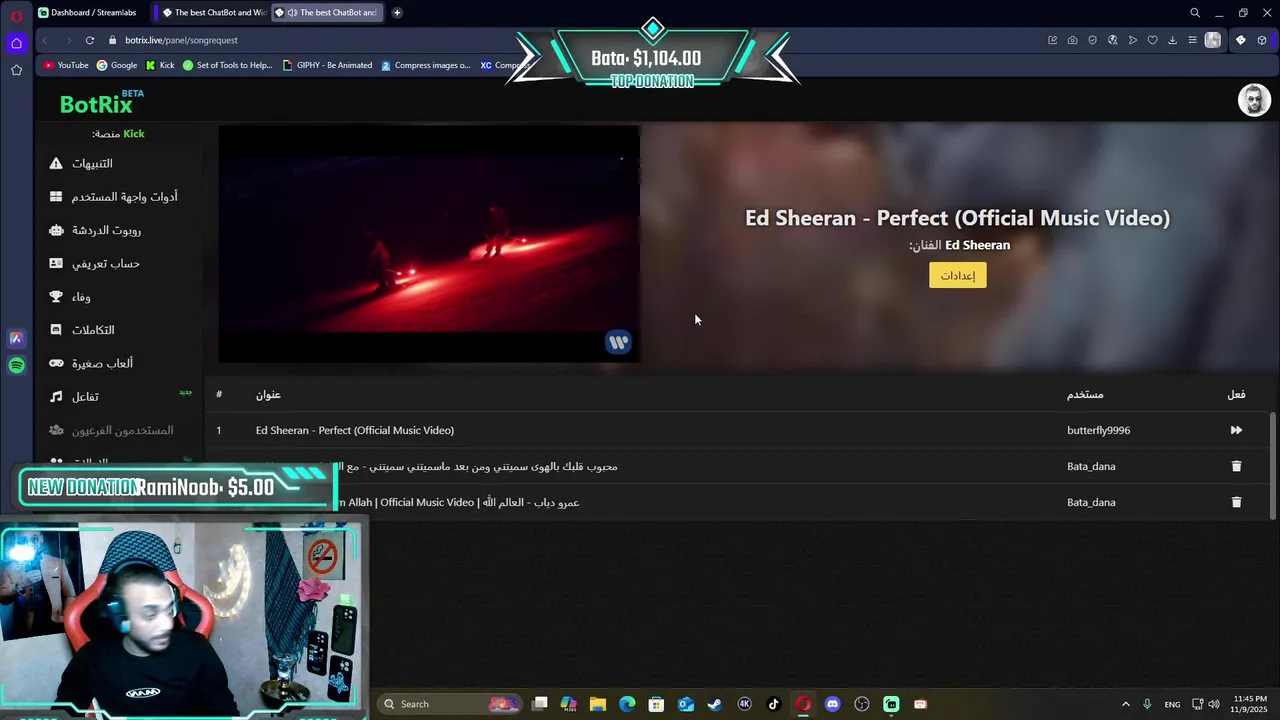Delete the محبوب قلبك song from queue

tap(1236, 466)
